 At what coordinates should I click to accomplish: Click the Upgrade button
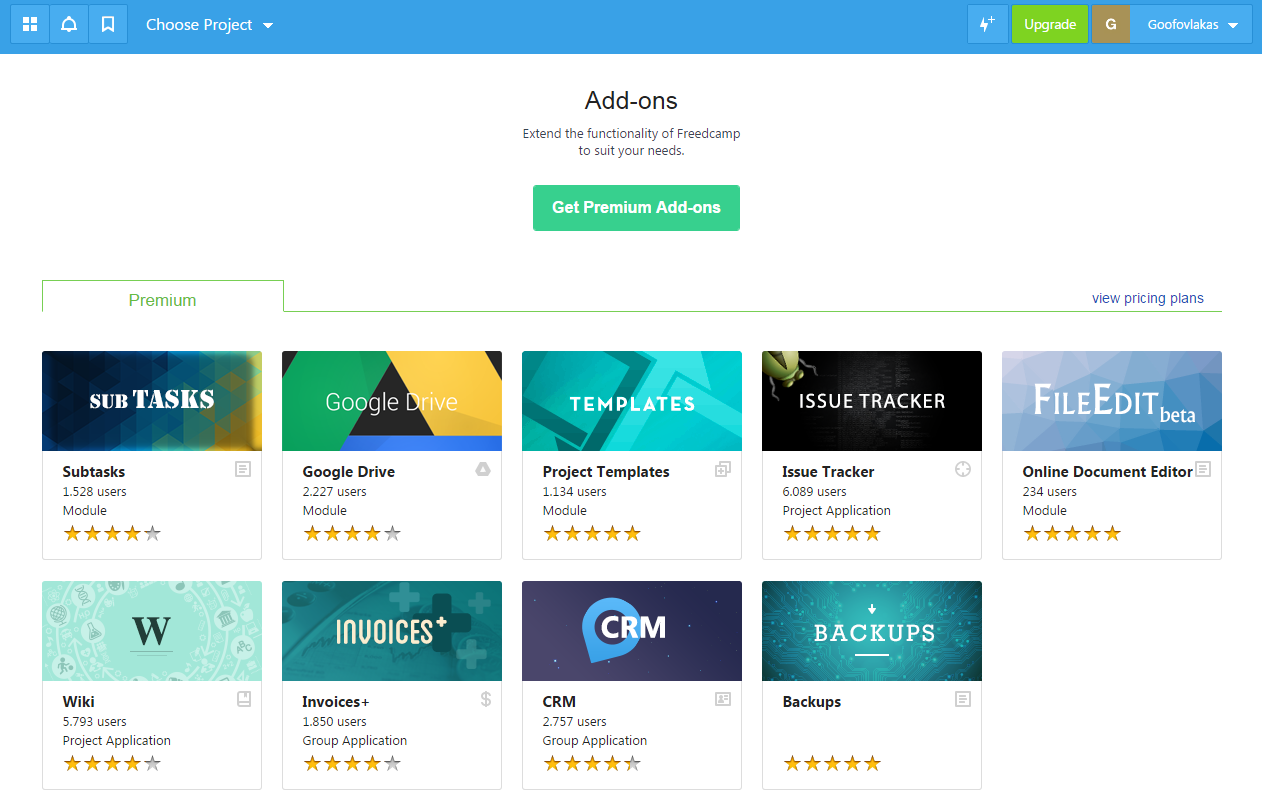[1050, 24]
